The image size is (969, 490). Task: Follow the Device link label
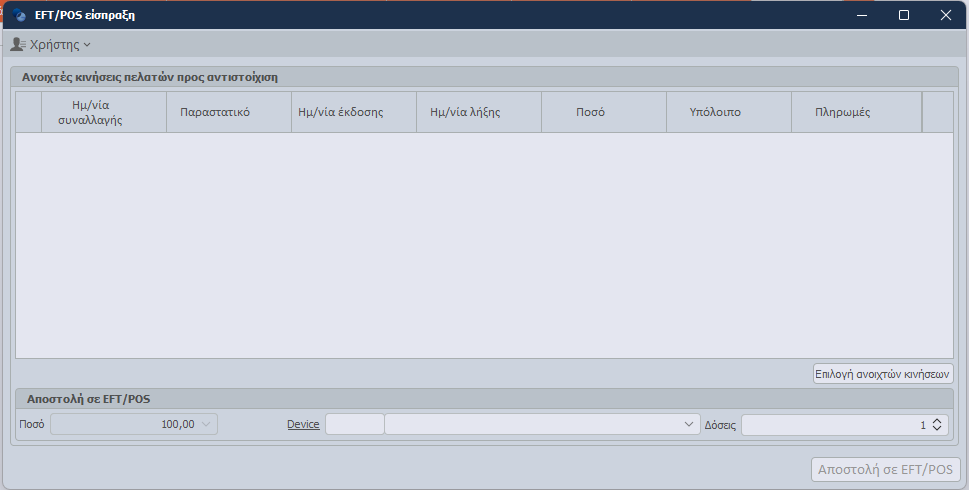point(303,424)
